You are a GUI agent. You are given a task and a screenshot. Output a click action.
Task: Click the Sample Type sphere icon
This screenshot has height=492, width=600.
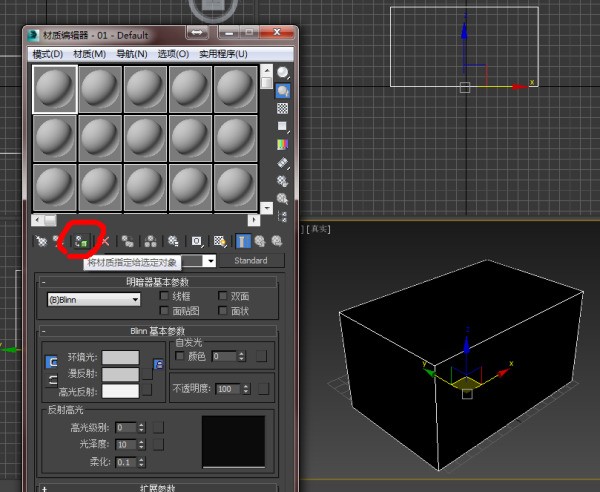pos(283,72)
